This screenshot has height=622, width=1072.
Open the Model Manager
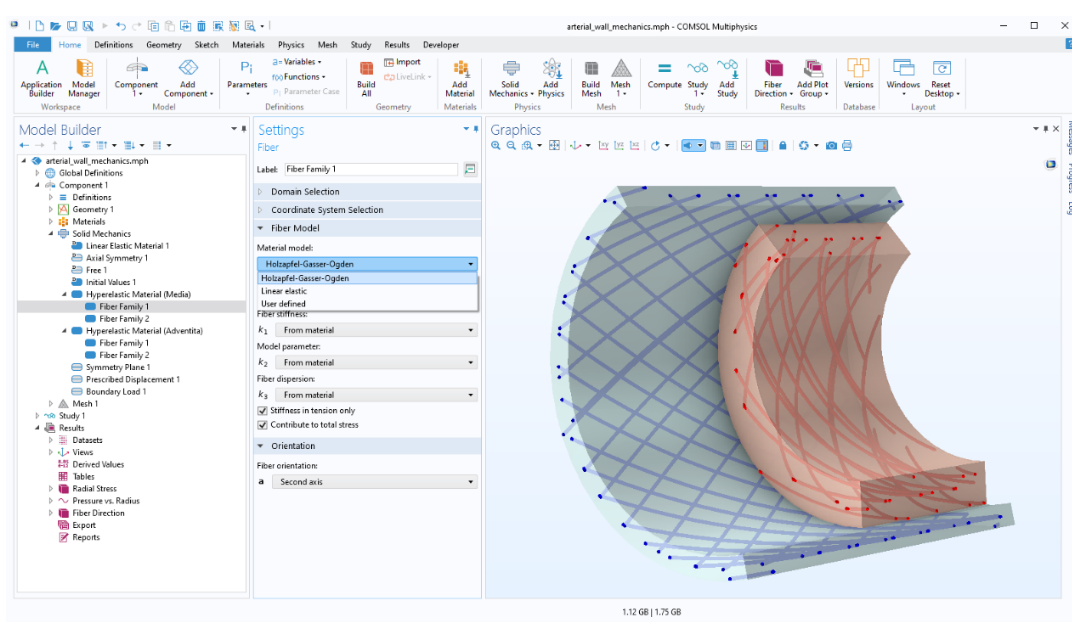click(x=84, y=79)
